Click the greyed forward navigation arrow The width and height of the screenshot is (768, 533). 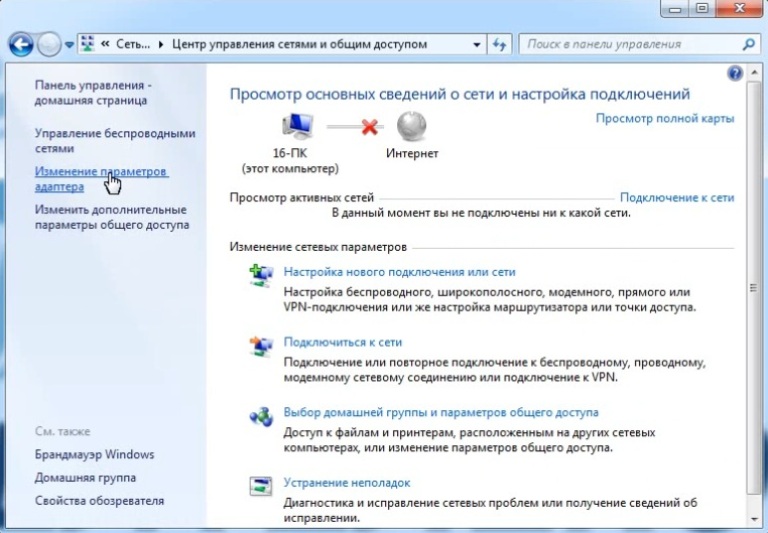pos(49,45)
